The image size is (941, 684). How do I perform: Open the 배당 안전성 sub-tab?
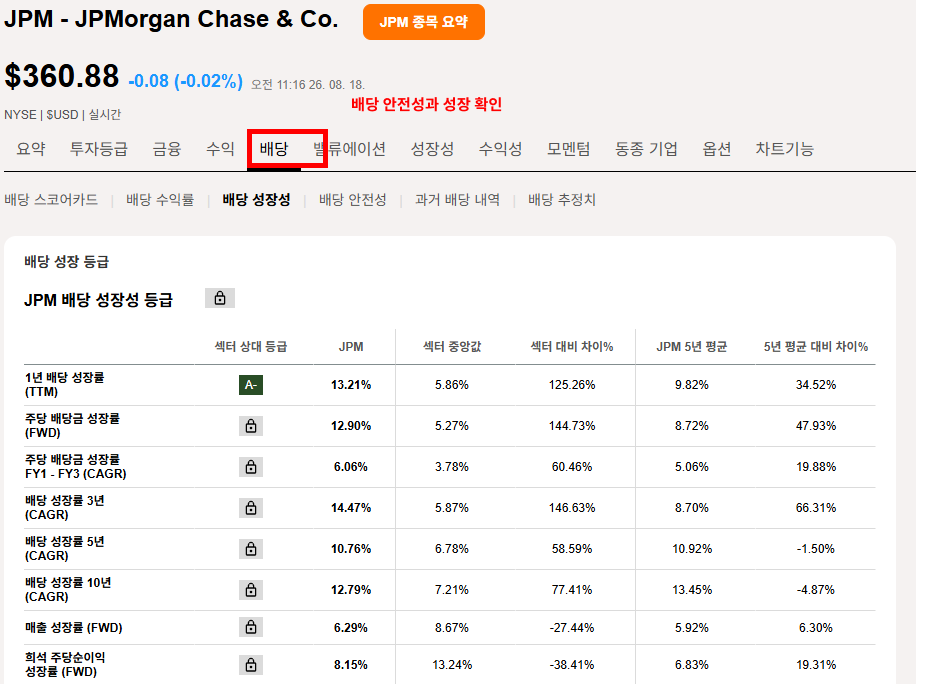pos(353,200)
